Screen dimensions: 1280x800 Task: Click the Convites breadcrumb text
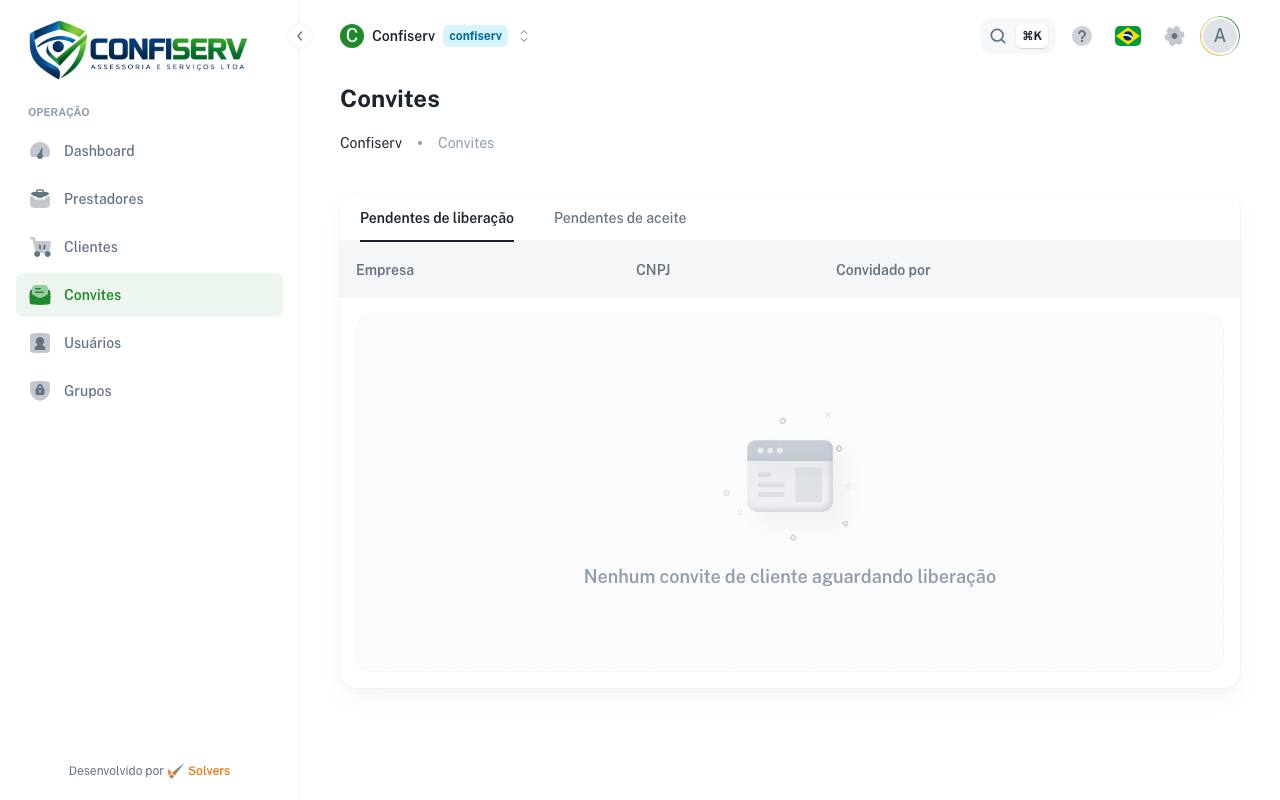pyautogui.click(x=466, y=143)
